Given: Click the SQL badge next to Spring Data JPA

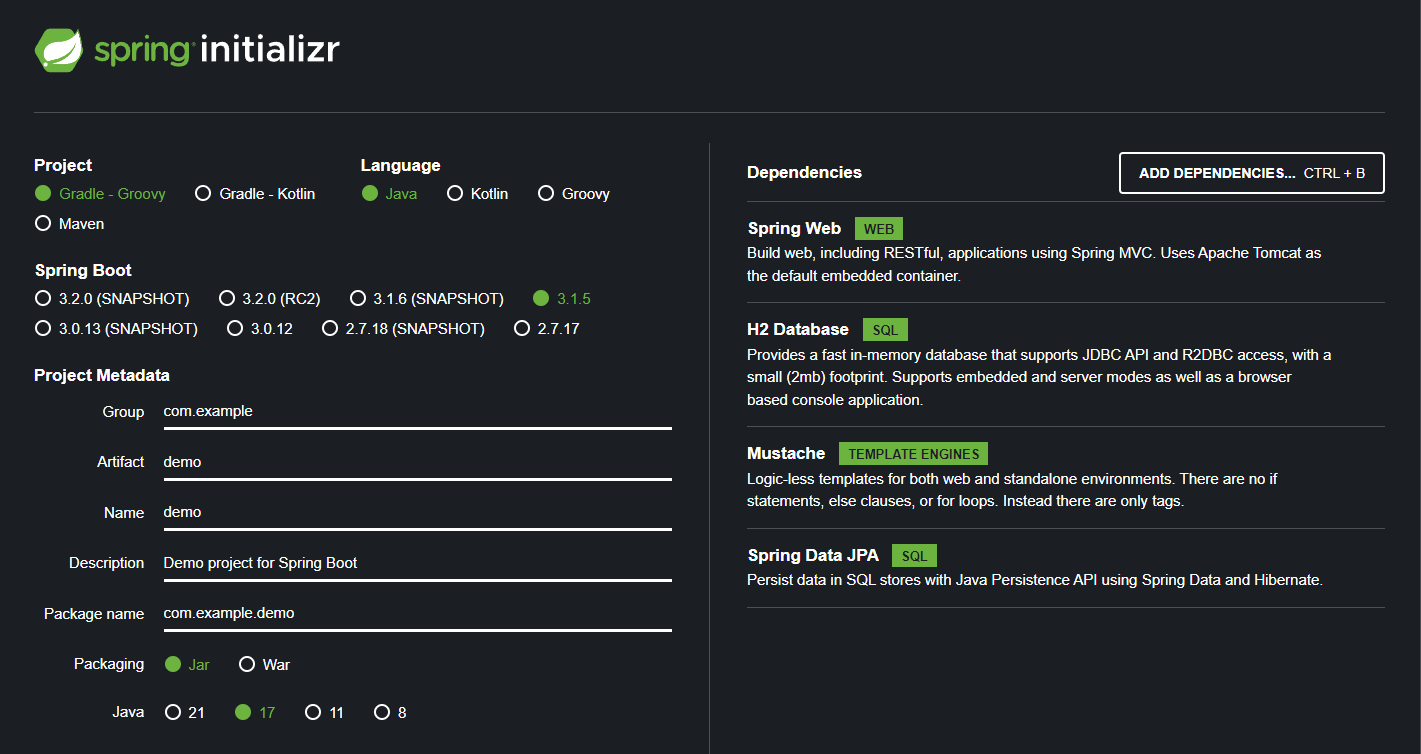Looking at the screenshot, I should (915, 556).
